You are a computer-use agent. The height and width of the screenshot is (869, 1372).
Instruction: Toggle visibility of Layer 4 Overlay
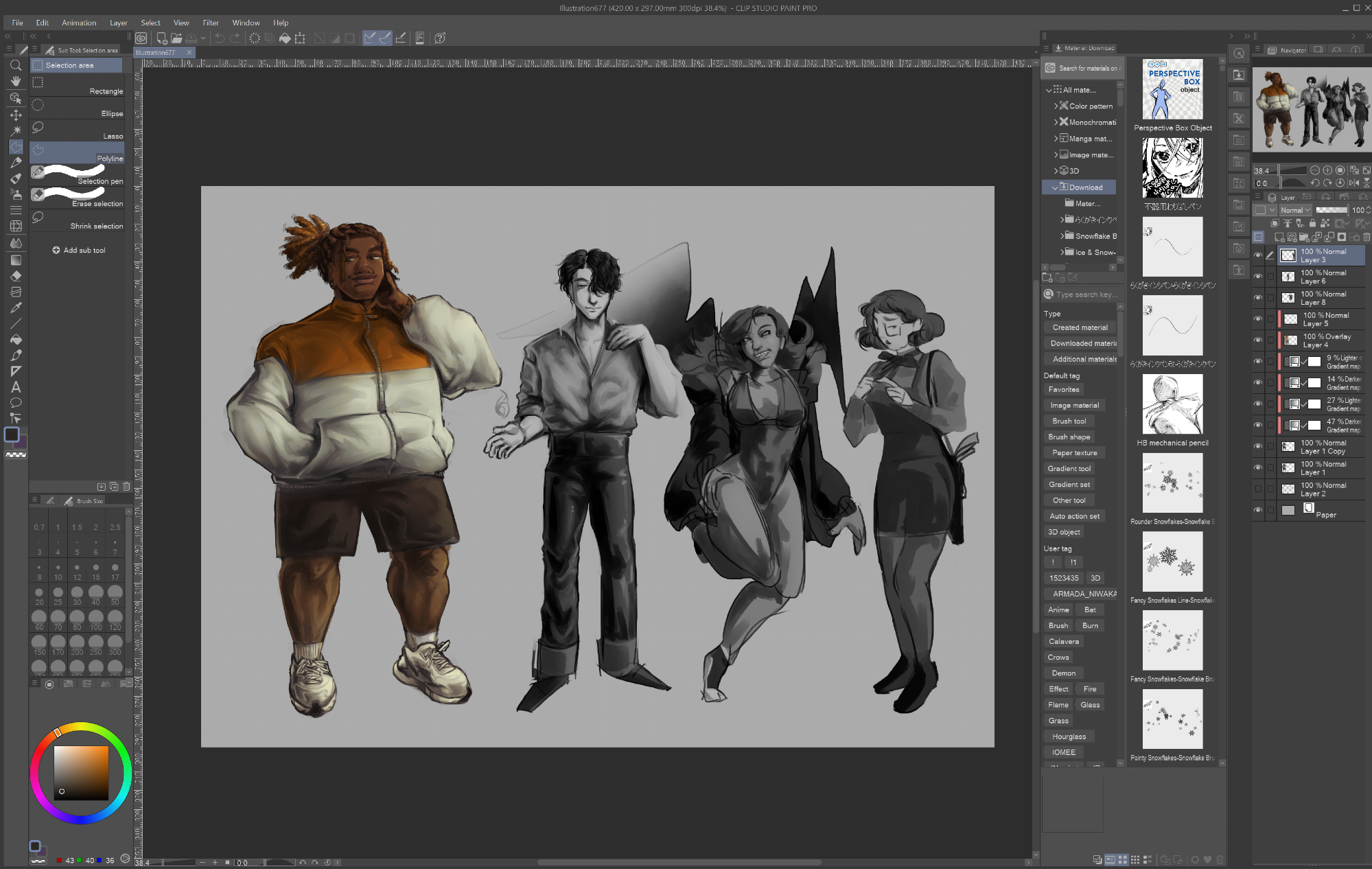1257,340
